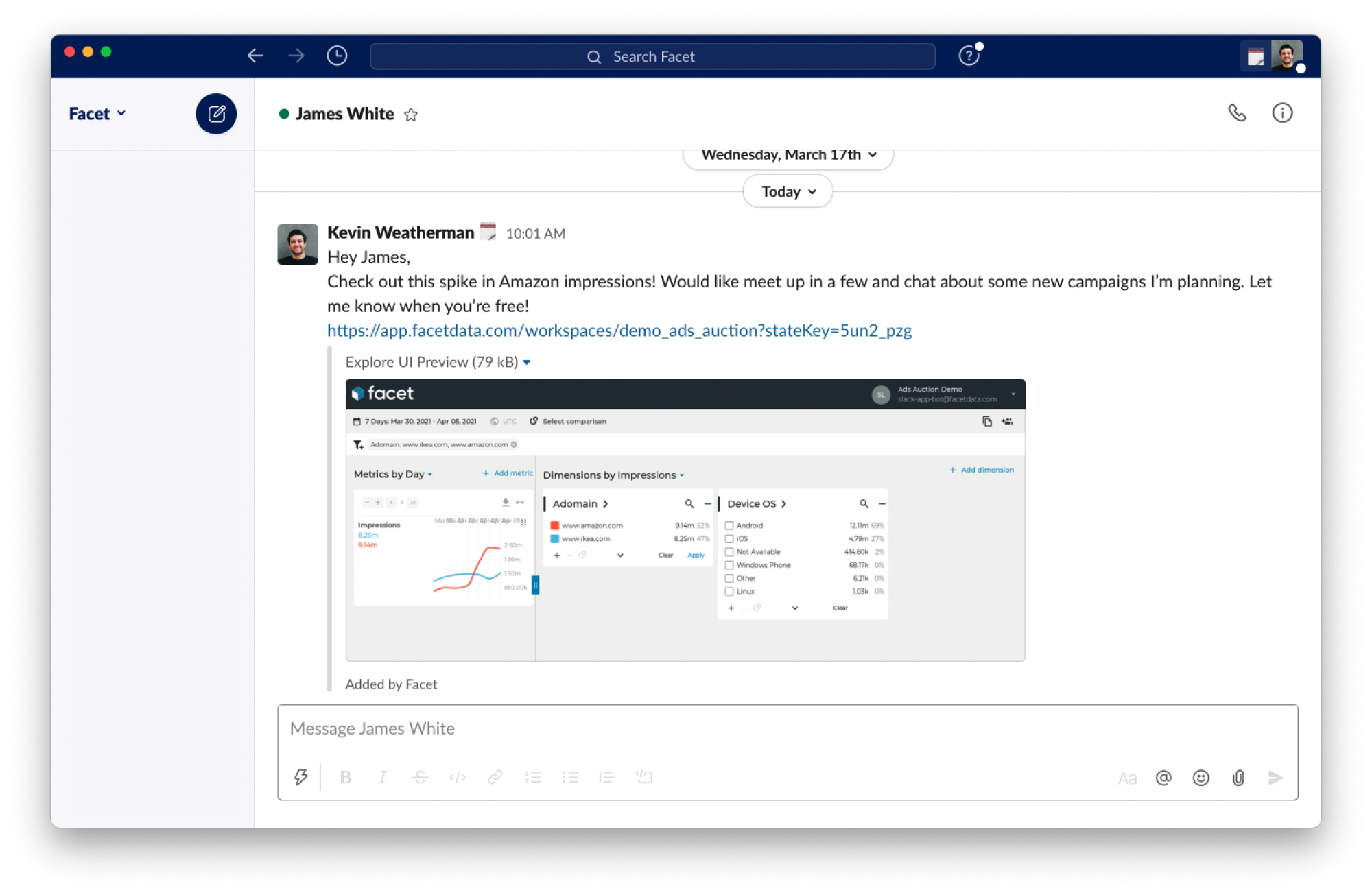Star the James White conversation
The width and height of the screenshot is (1372, 895).
(x=411, y=115)
